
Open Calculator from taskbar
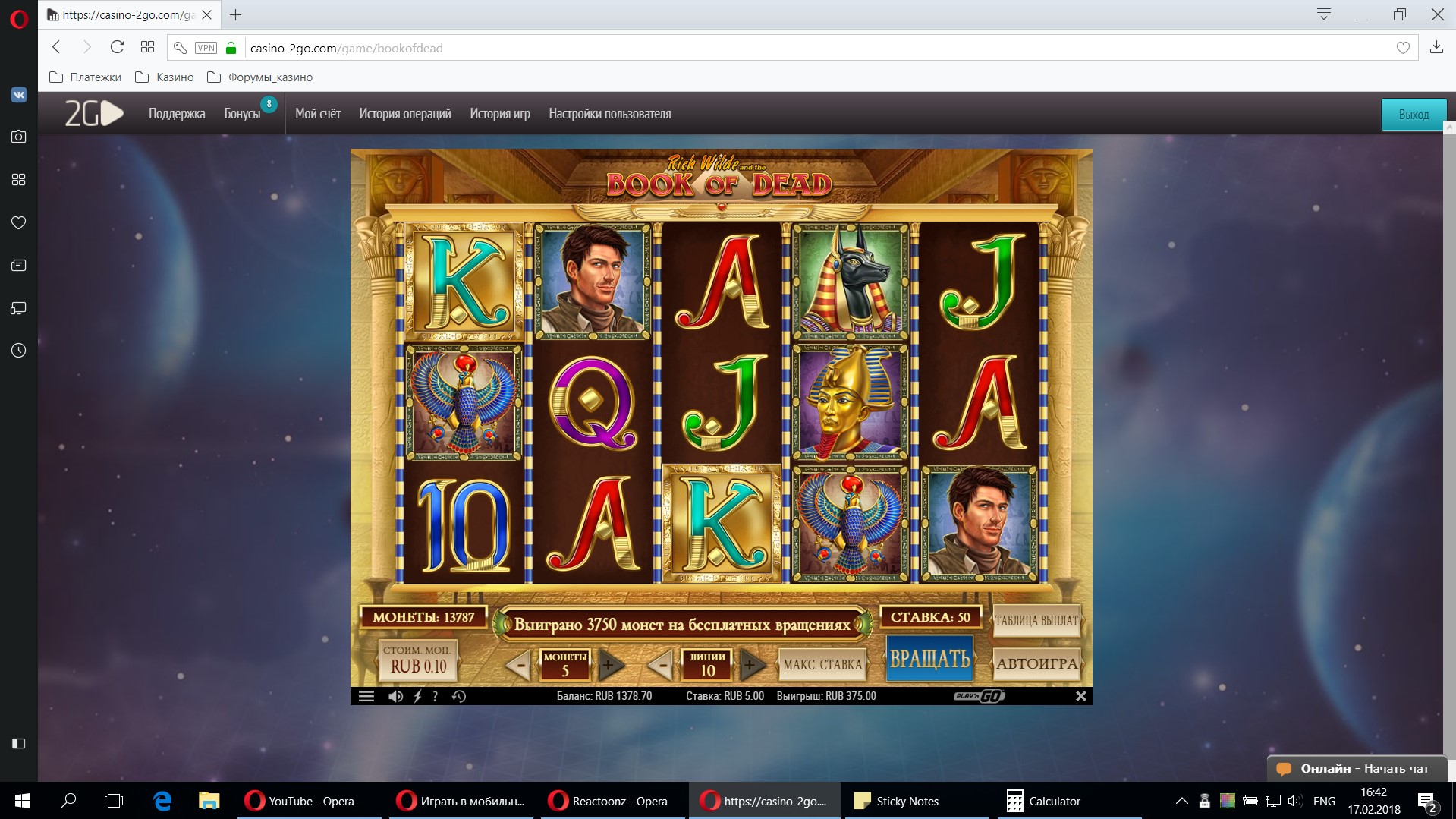[x=1069, y=801]
